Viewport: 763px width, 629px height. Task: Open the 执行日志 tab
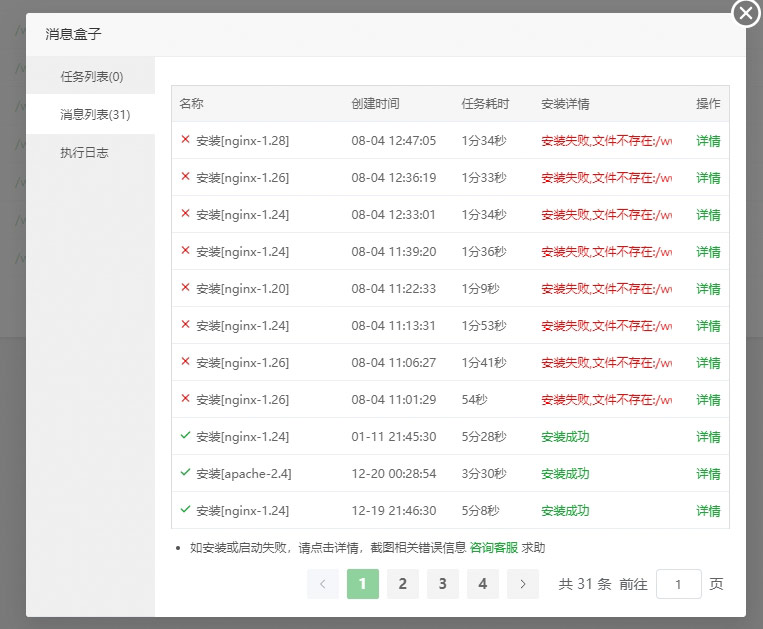(84, 153)
